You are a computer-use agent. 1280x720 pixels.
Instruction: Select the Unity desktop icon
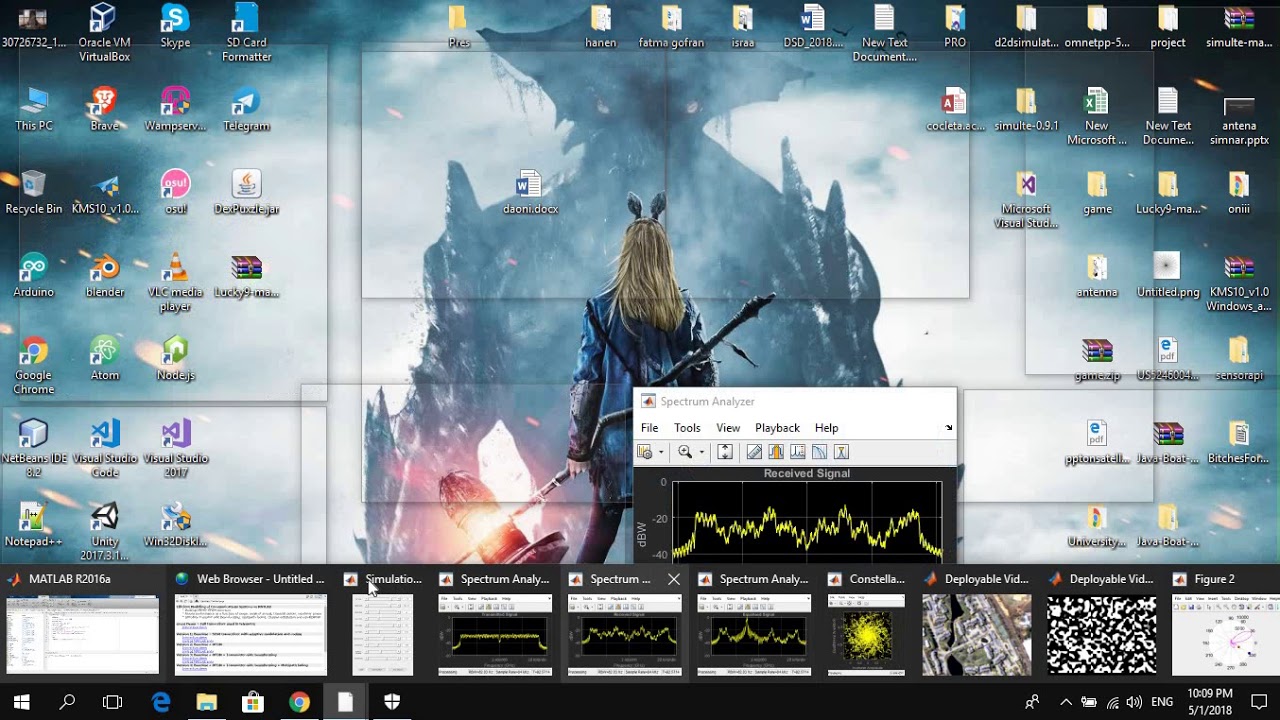[104, 532]
